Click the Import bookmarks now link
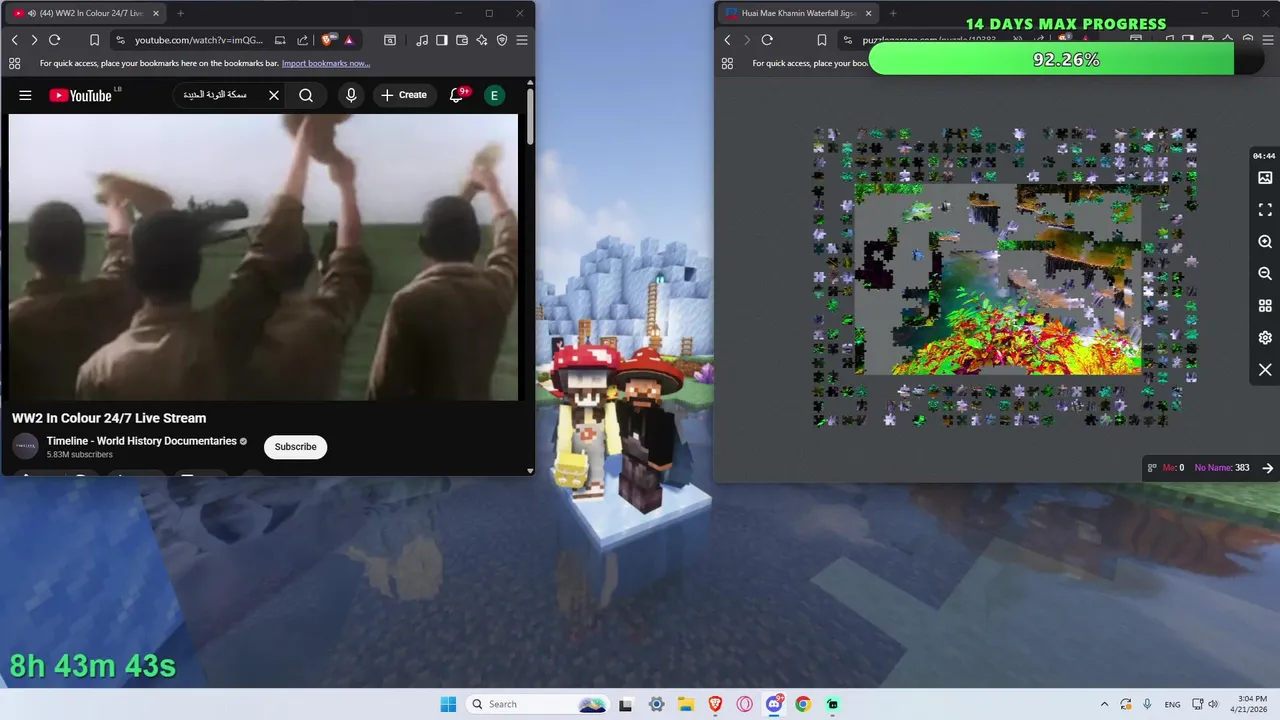Image resolution: width=1280 pixels, height=720 pixels. (326, 63)
